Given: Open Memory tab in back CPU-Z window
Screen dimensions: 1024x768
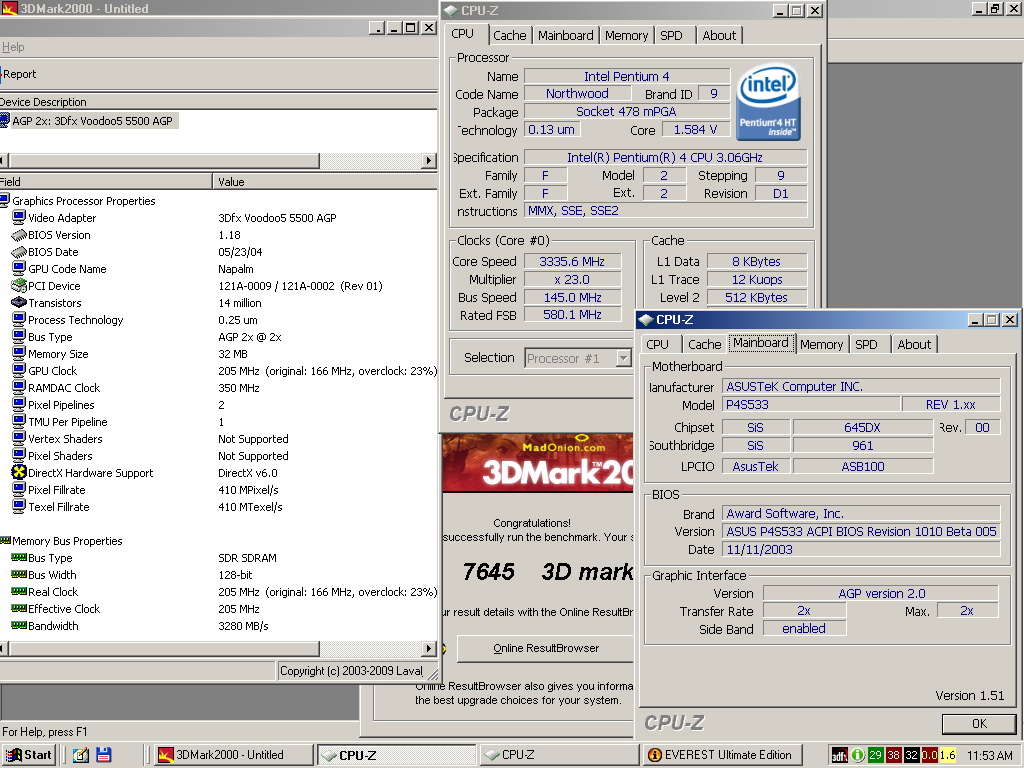Looking at the screenshot, I should [626, 35].
